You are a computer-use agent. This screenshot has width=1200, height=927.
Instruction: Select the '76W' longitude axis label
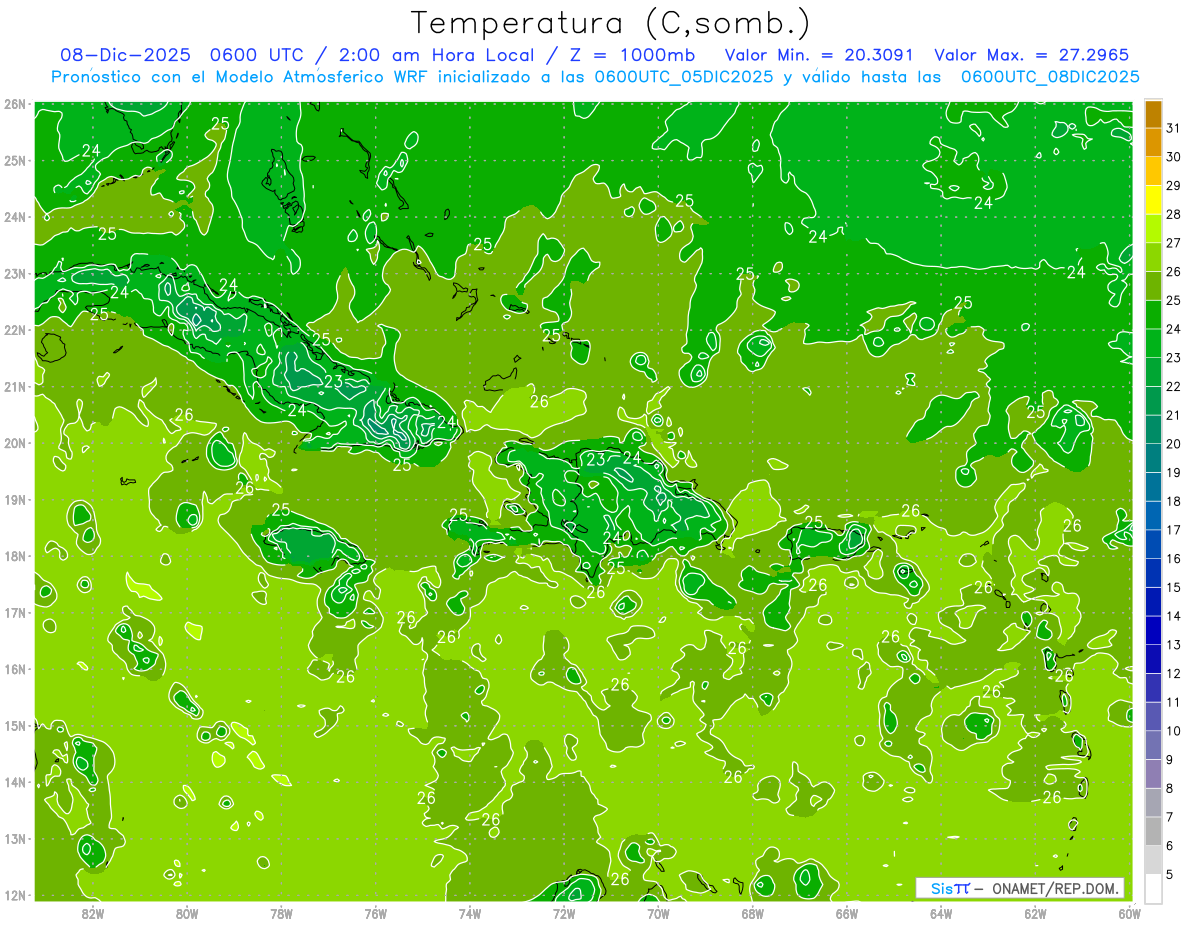point(375,913)
